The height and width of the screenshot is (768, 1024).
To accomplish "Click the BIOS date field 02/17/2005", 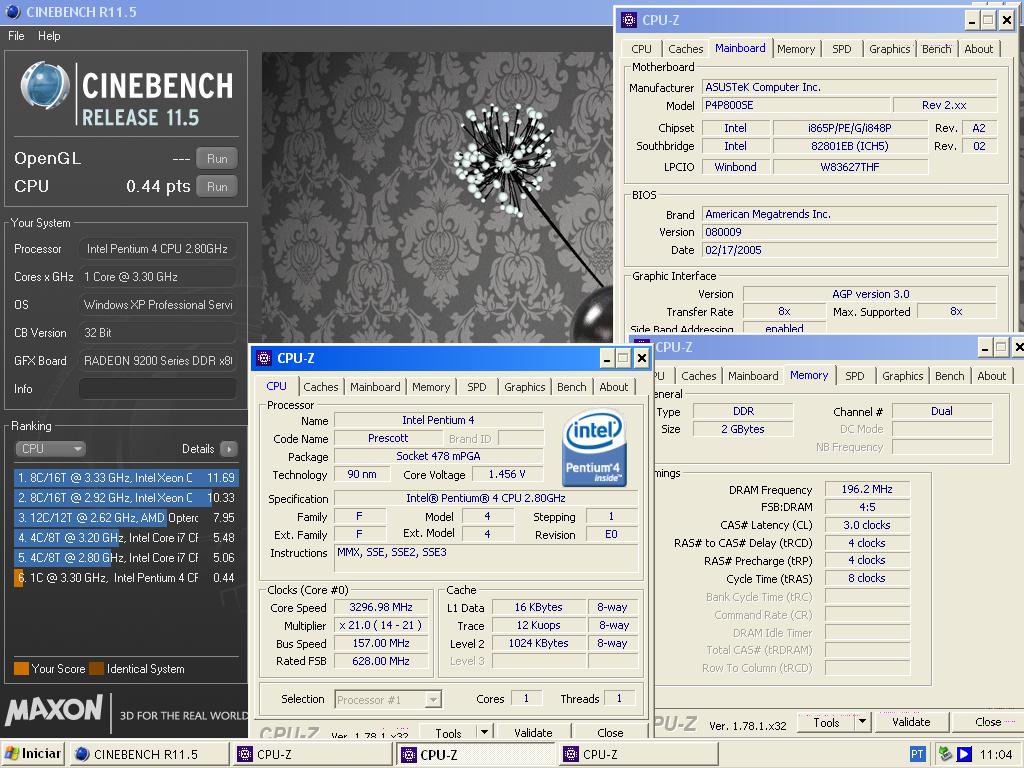I will click(x=850, y=250).
